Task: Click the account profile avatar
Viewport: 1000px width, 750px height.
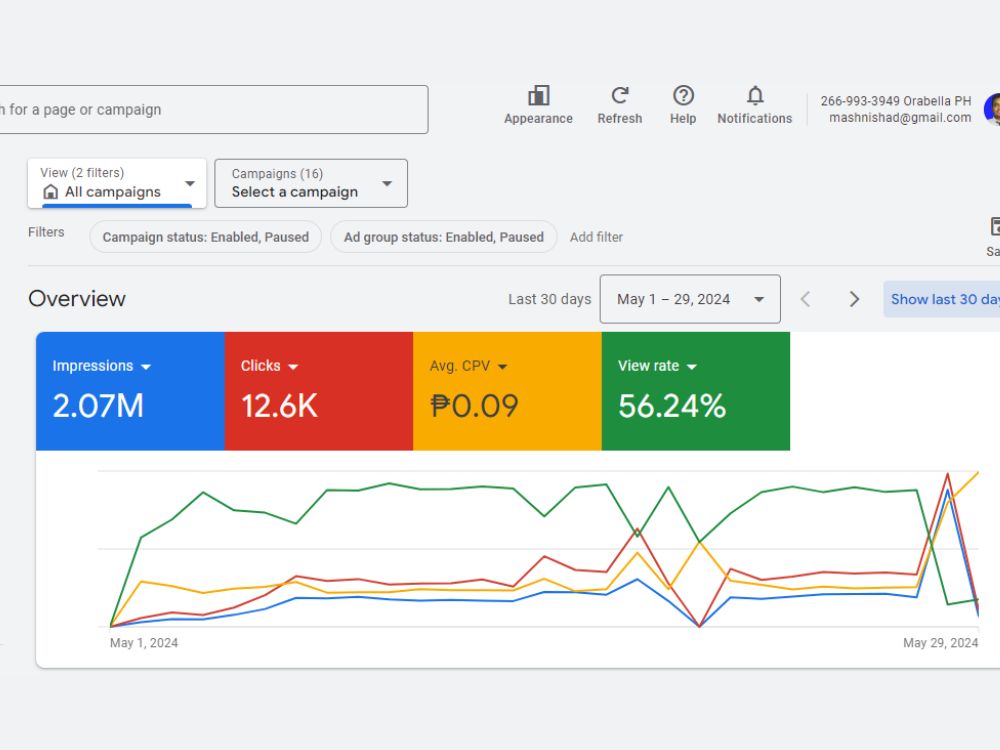Action: click(x=993, y=109)
